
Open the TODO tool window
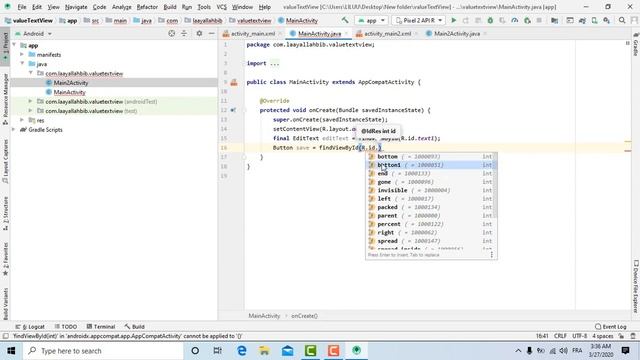(x=66, y=327)
